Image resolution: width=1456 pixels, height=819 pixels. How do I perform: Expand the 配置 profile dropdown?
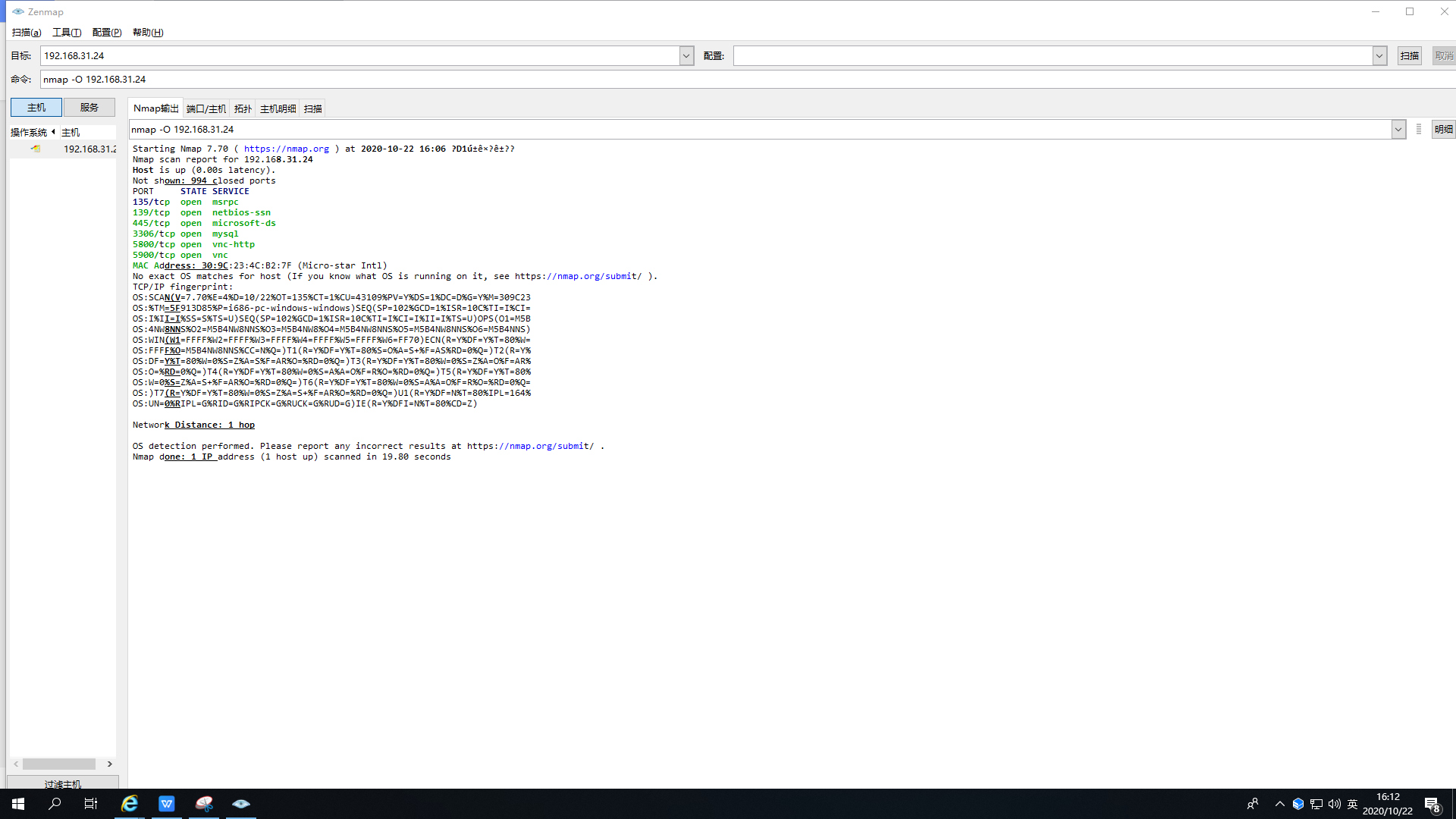pos(1379,56)
